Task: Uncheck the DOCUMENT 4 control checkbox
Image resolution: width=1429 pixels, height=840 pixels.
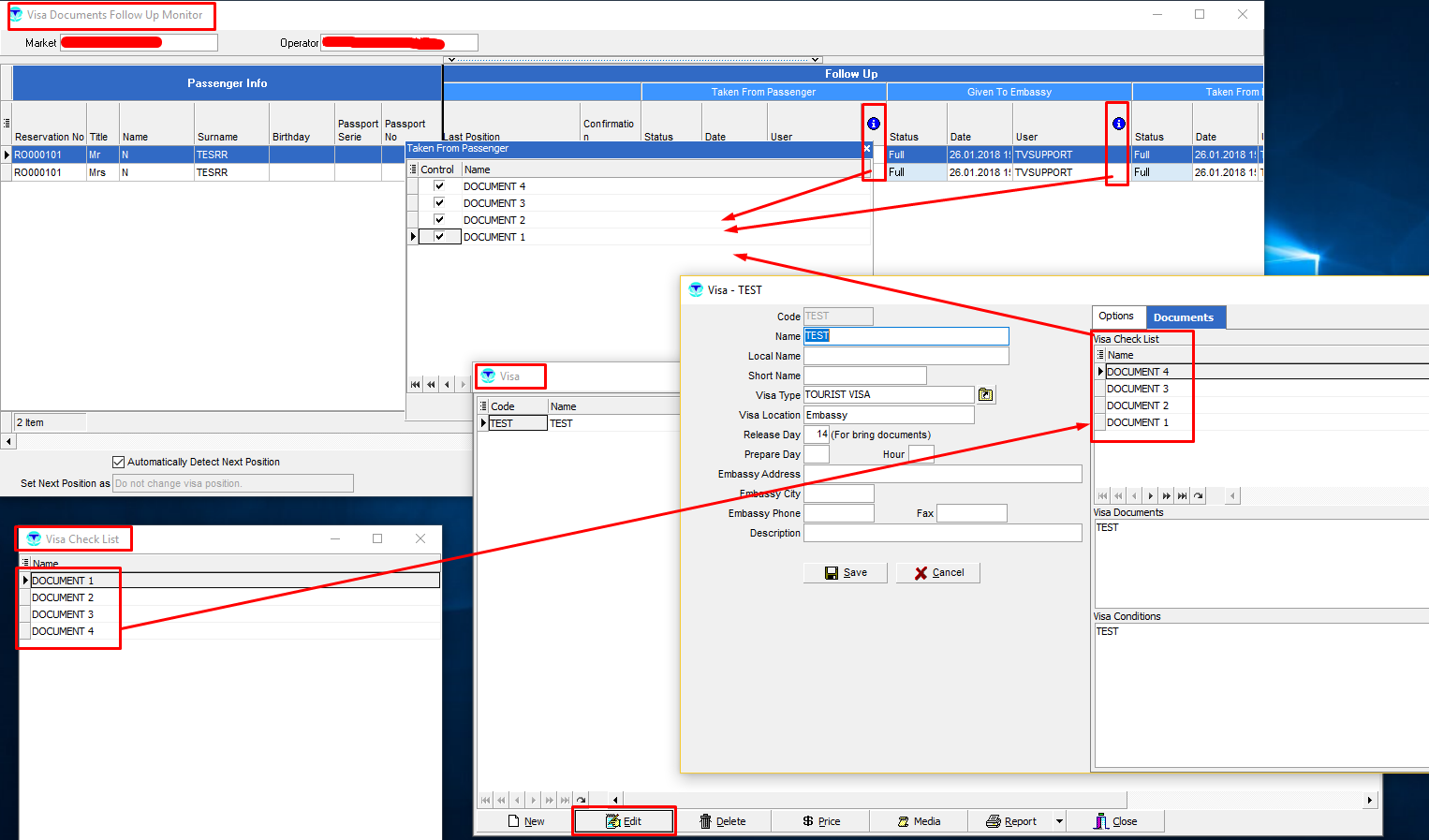Action: [x=439, y=186]
